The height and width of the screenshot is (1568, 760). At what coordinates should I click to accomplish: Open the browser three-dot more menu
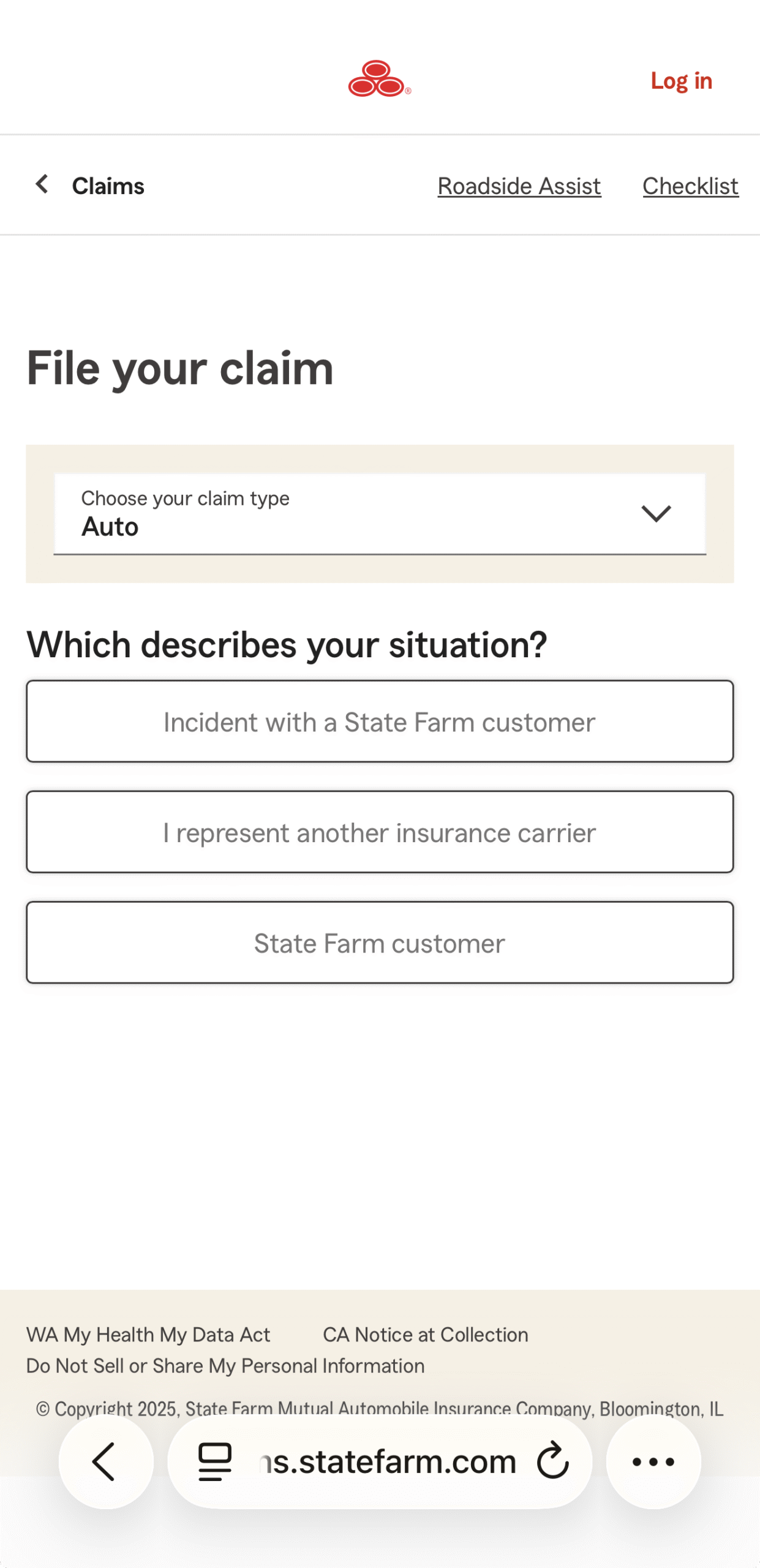pyautogui.click(x=653, y=1461)
